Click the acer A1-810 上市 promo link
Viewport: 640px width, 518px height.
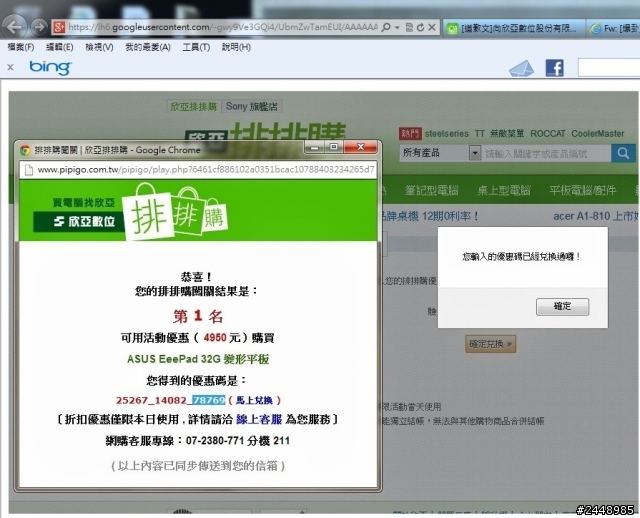coord(596,216)
